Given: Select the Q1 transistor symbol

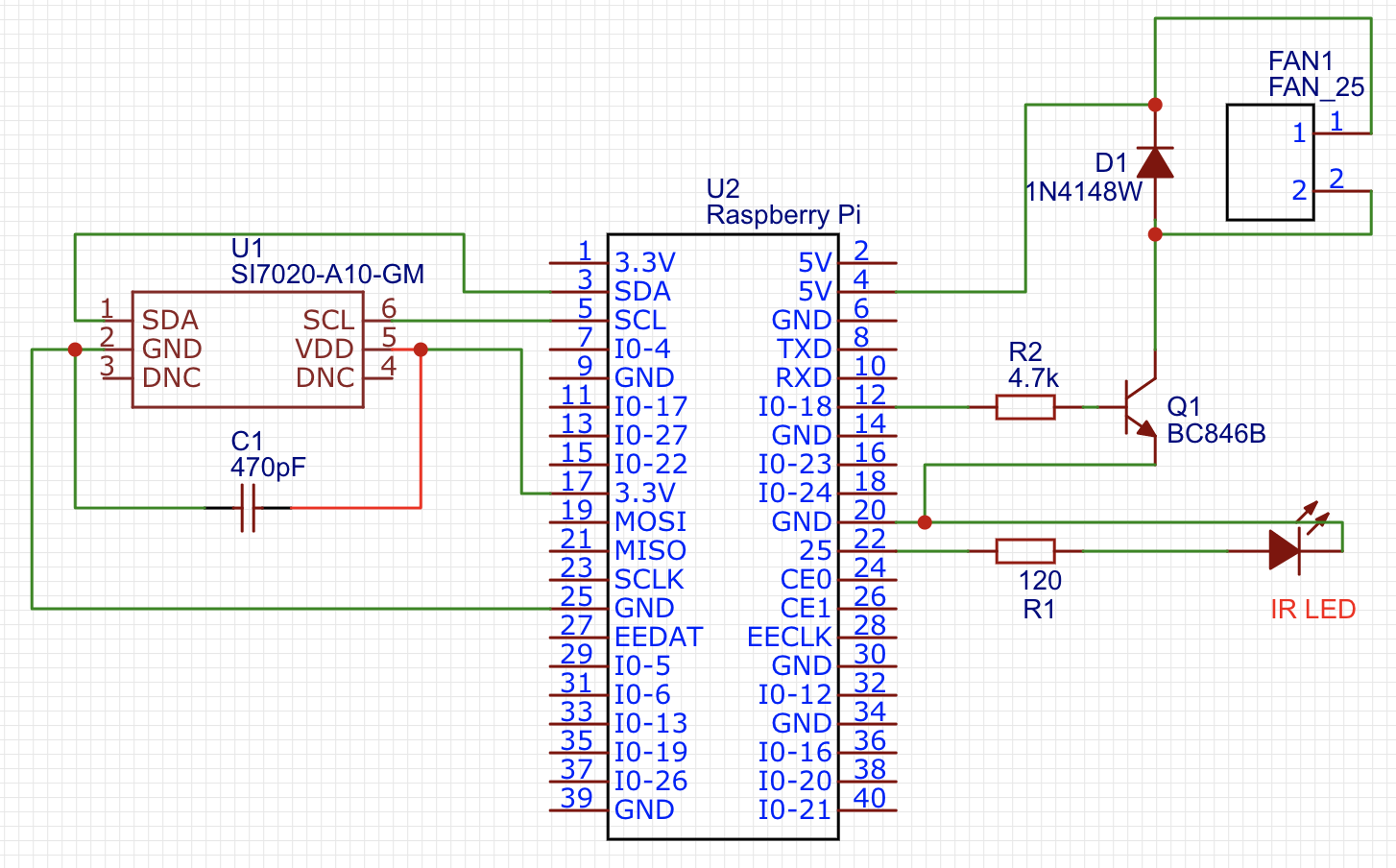Looking at the screenshot, I should tap(1140, 408).
